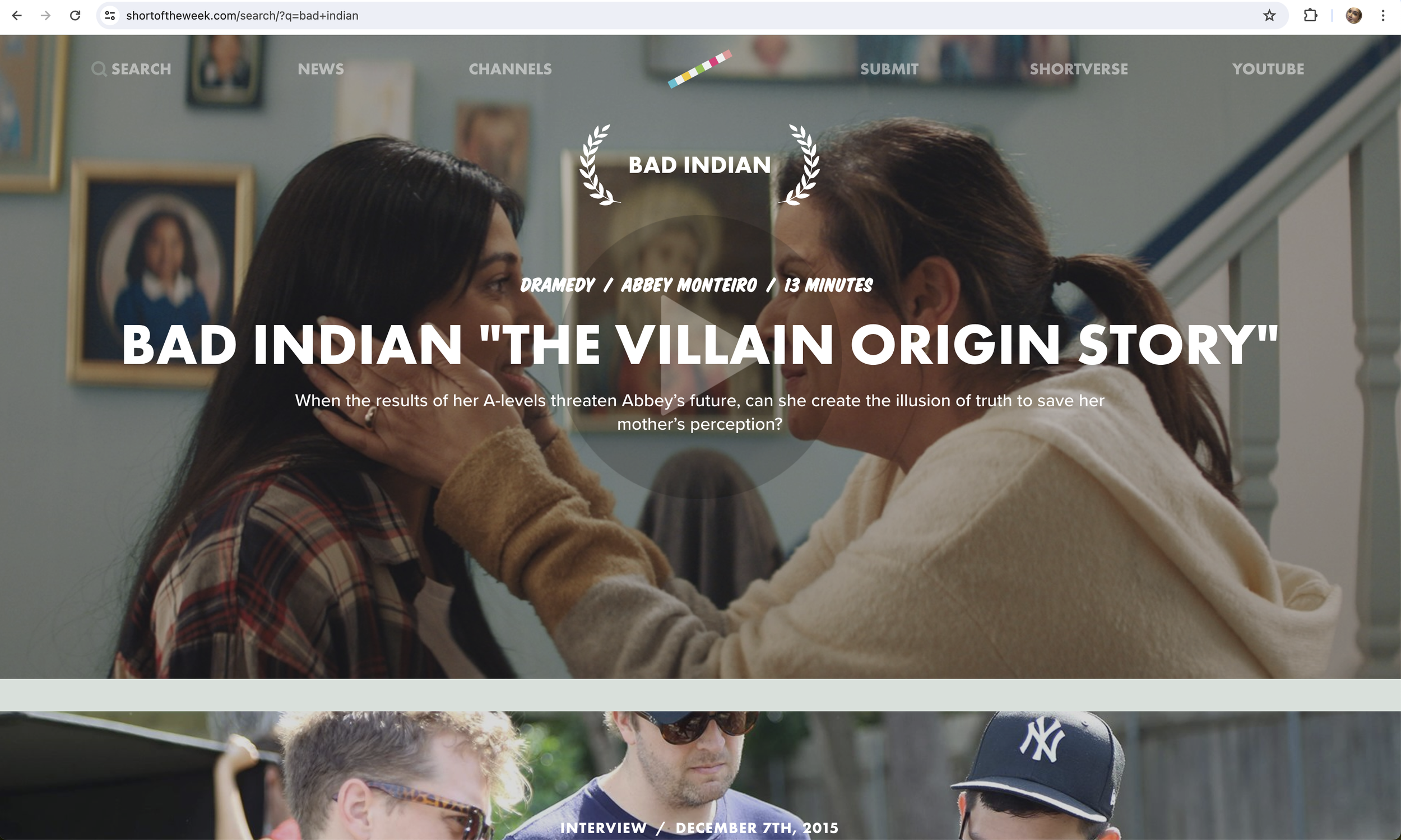Open the extensions puzzle icon
1401x840 pixels.
pyautogui.click(x=1310, y=15)
